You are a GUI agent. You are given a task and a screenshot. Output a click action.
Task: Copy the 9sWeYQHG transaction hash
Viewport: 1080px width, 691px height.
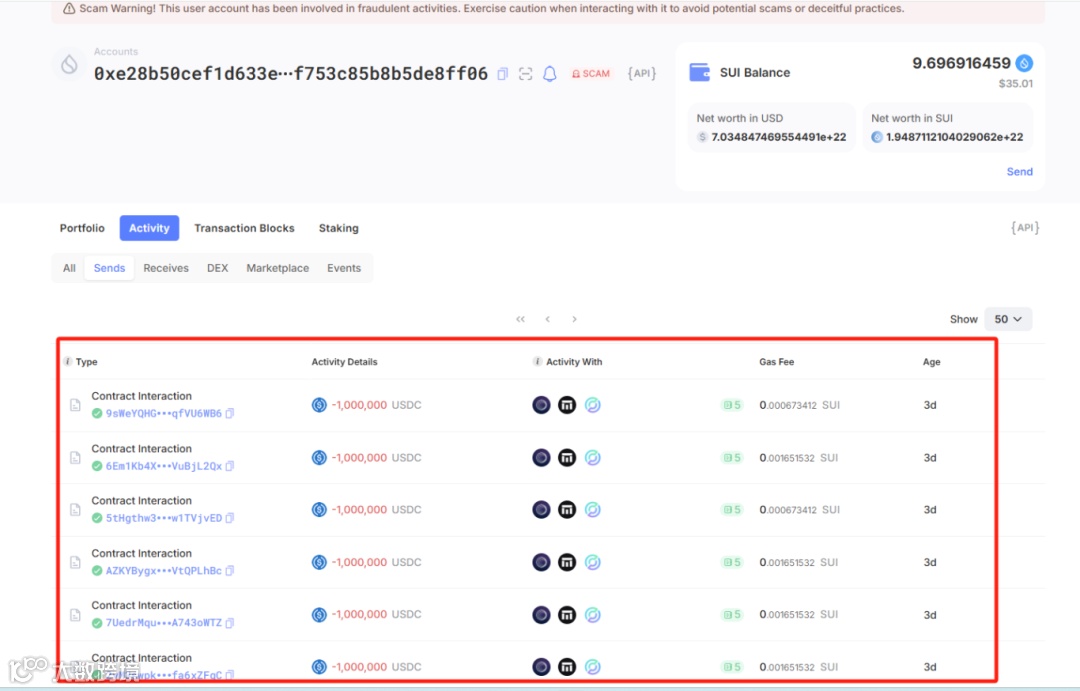(x=230, y=413)
